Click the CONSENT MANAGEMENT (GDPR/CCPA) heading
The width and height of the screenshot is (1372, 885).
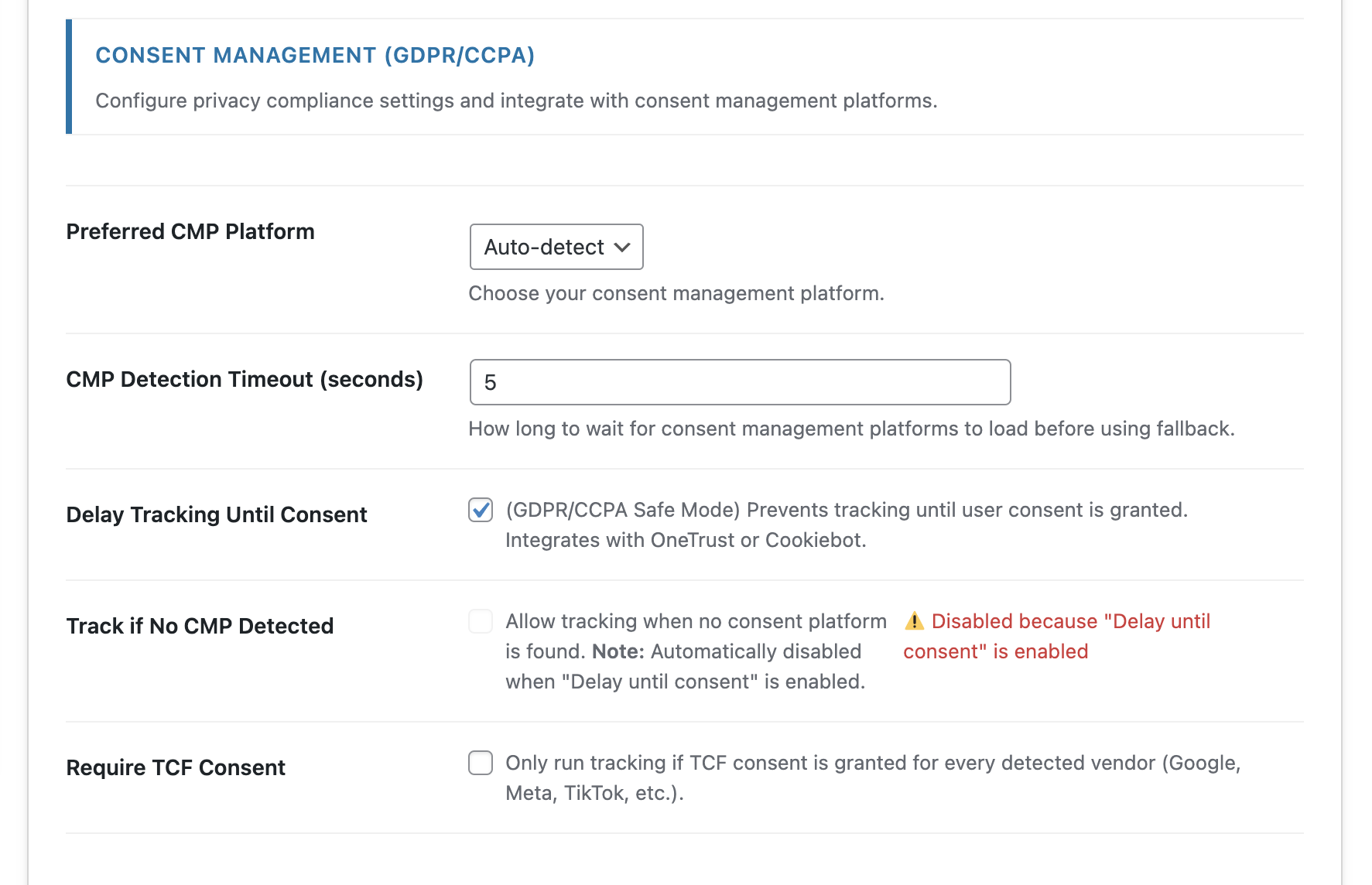[315, 55]
